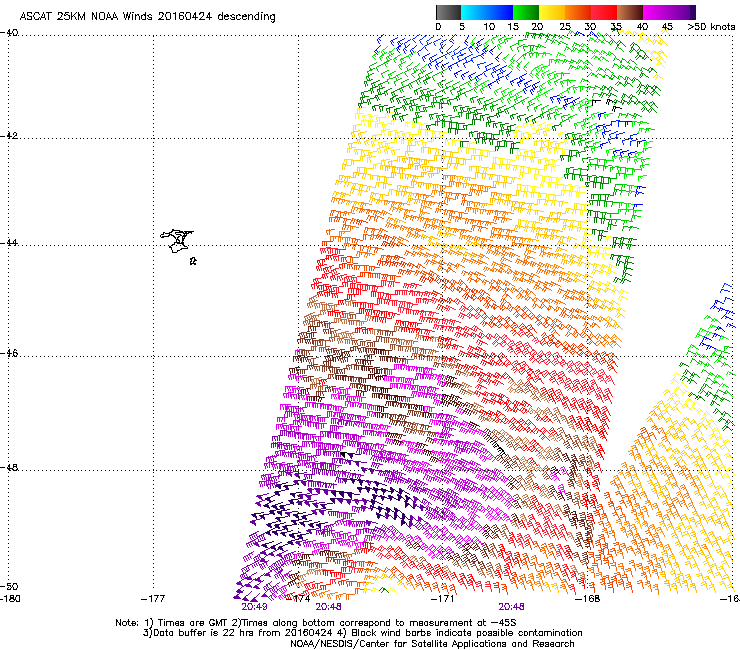Screen dimensions: 740x650
Task: Click the '20:48' time label beside -174
Action: tap(328, 607)
